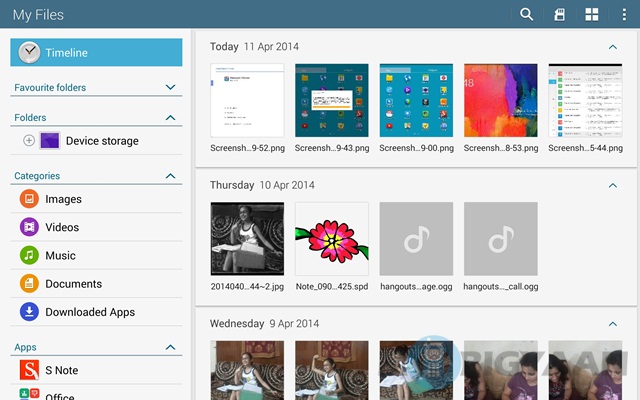Open fifth Wednesday 9 Apr photo

coord(585,370)
